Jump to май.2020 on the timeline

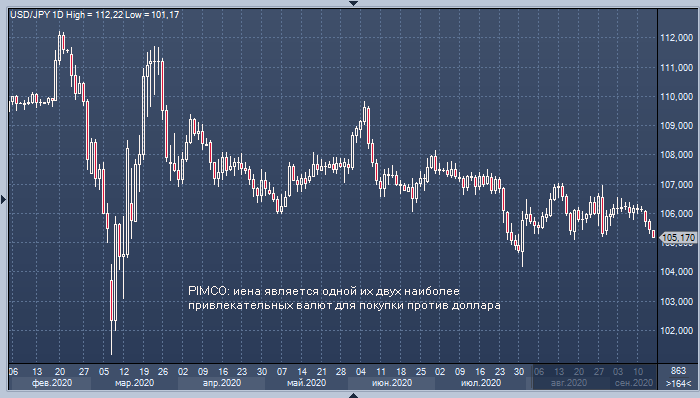tap(306, 383)
